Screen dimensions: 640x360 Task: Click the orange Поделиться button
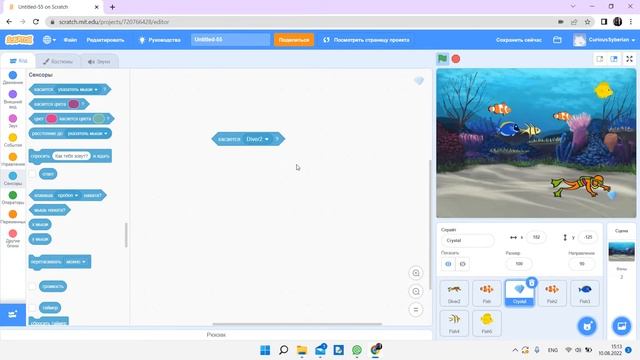[294, 40]
